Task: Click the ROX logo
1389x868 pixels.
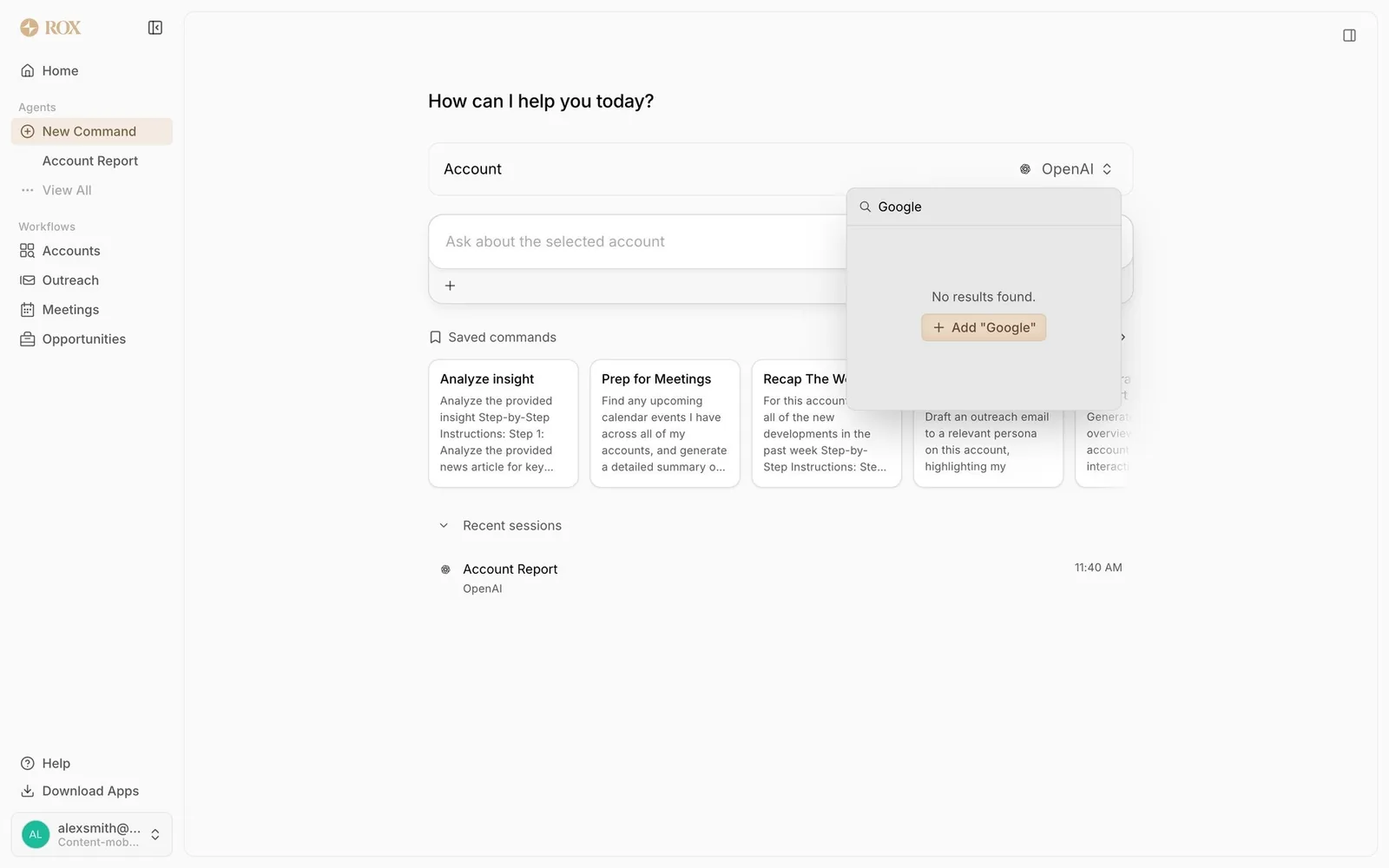Action: 50,28
